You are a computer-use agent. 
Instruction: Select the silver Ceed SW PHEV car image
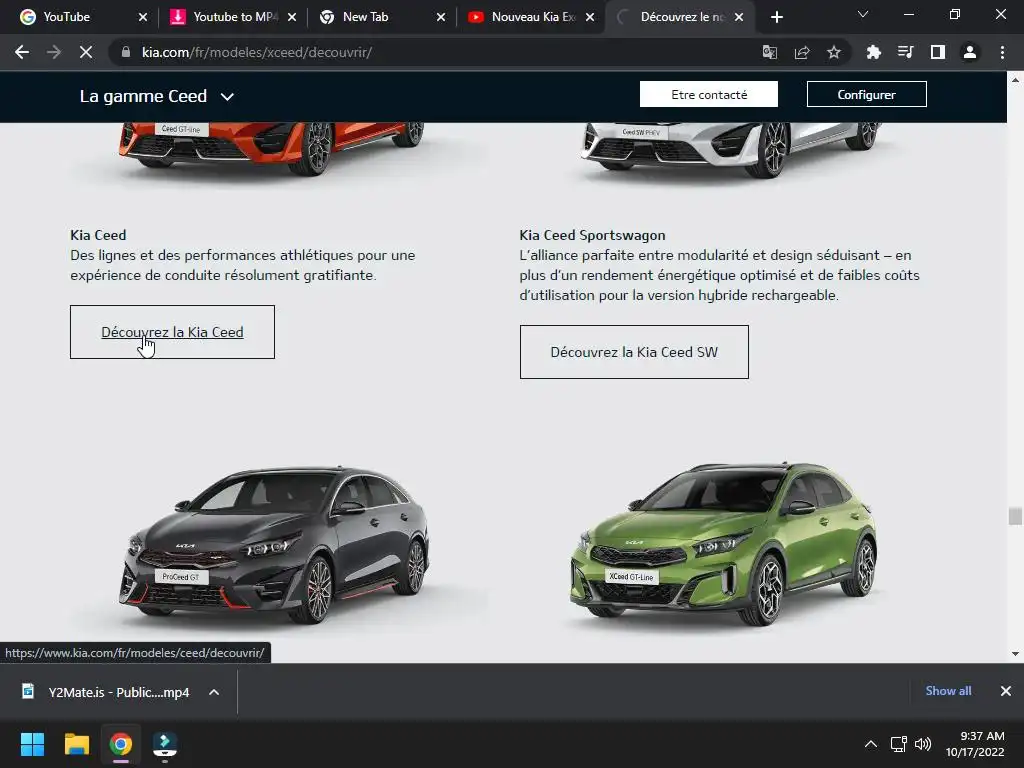(x=729, y=150)
